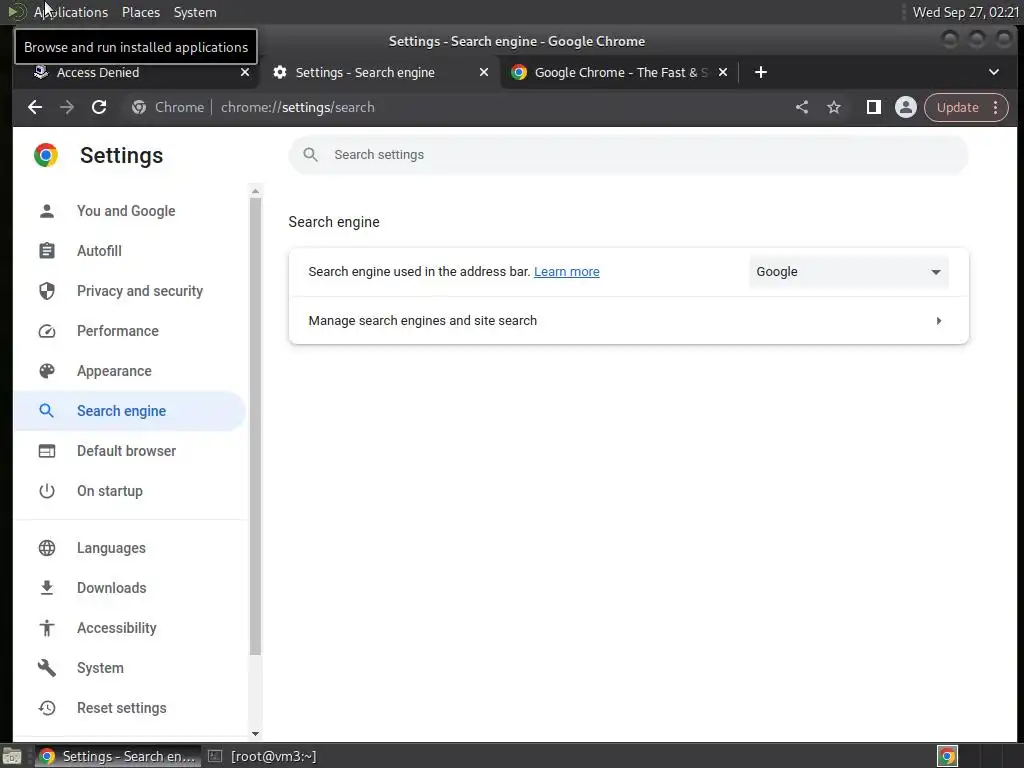Open the profile avatar menu
The width and height of the screenshot is (1024, 768).
click(x=906, y=108)
